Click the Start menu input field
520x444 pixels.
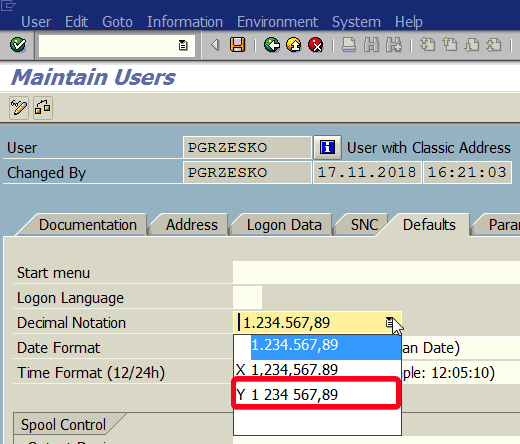coord(376,272)
